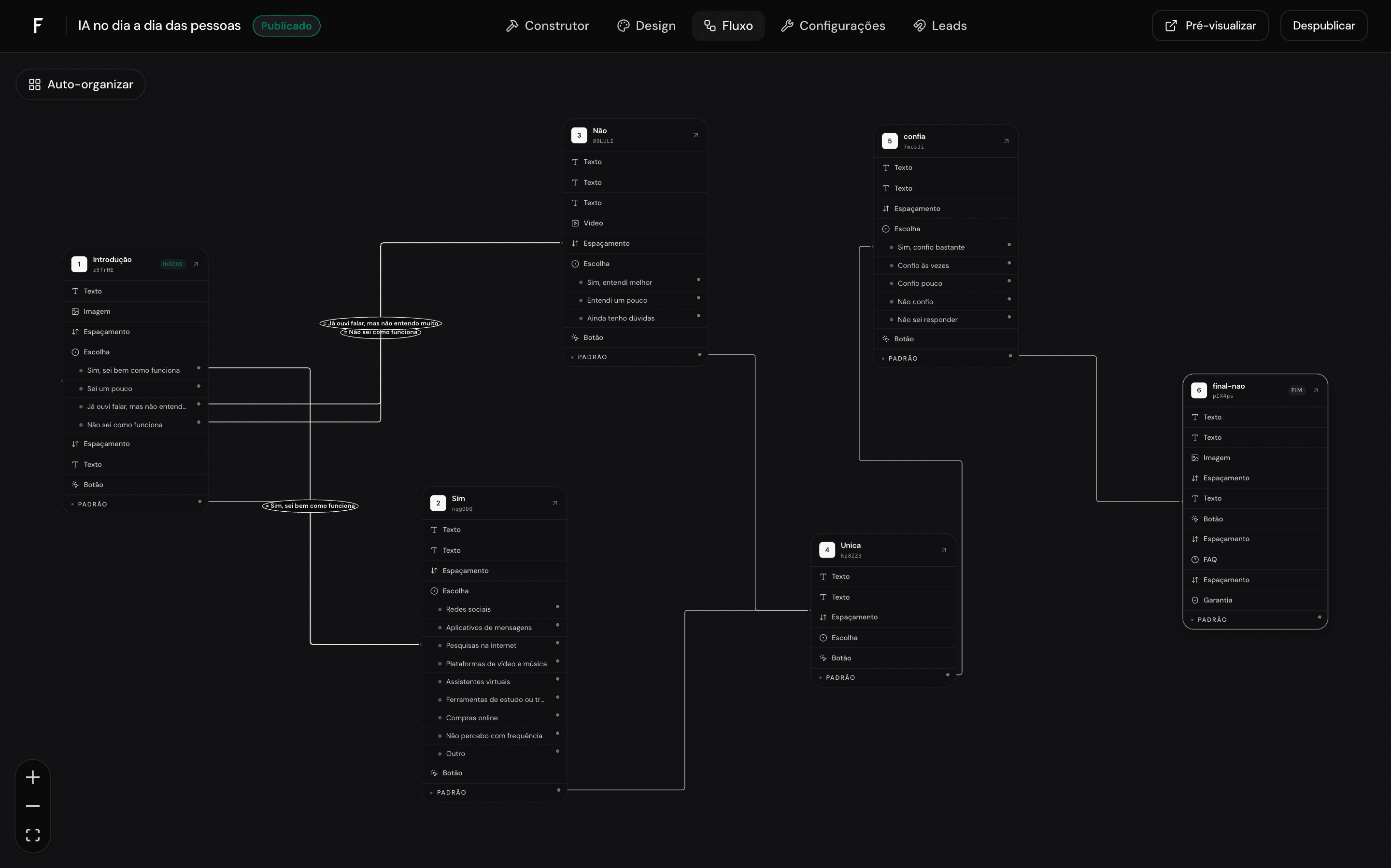The image size is (1391, 868).
Task: Select Vídeo block in Não node
Action: click(x=635, y=223)
